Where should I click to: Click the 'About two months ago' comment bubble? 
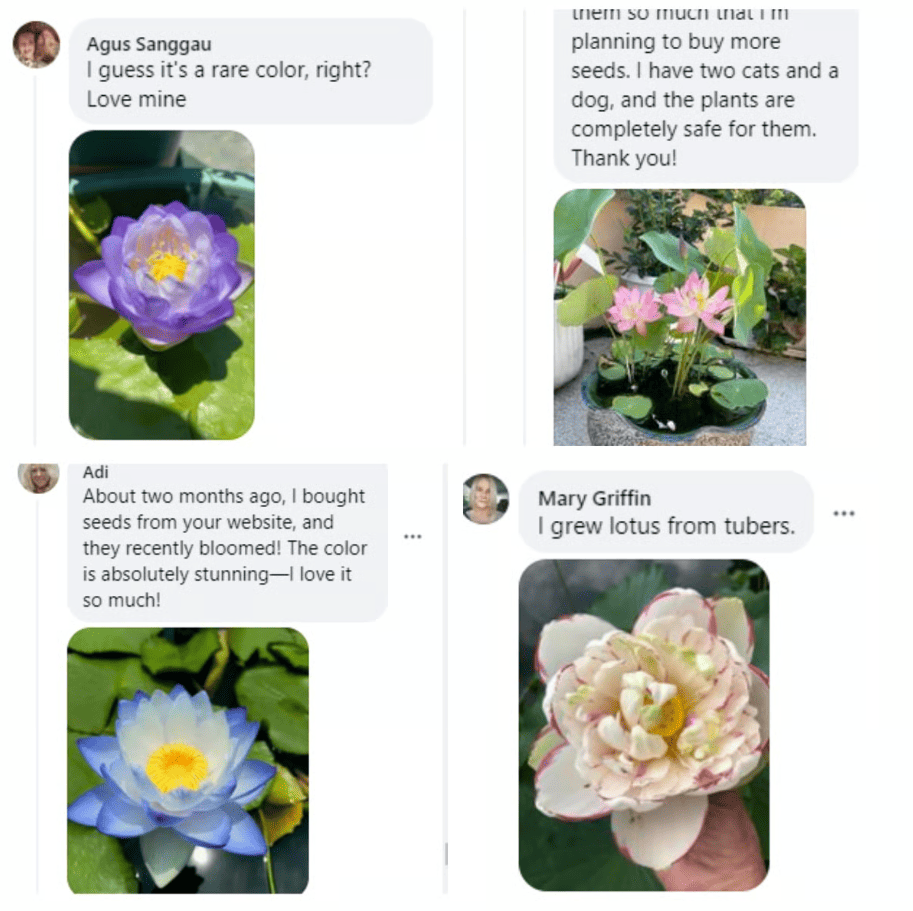[227, 542]
